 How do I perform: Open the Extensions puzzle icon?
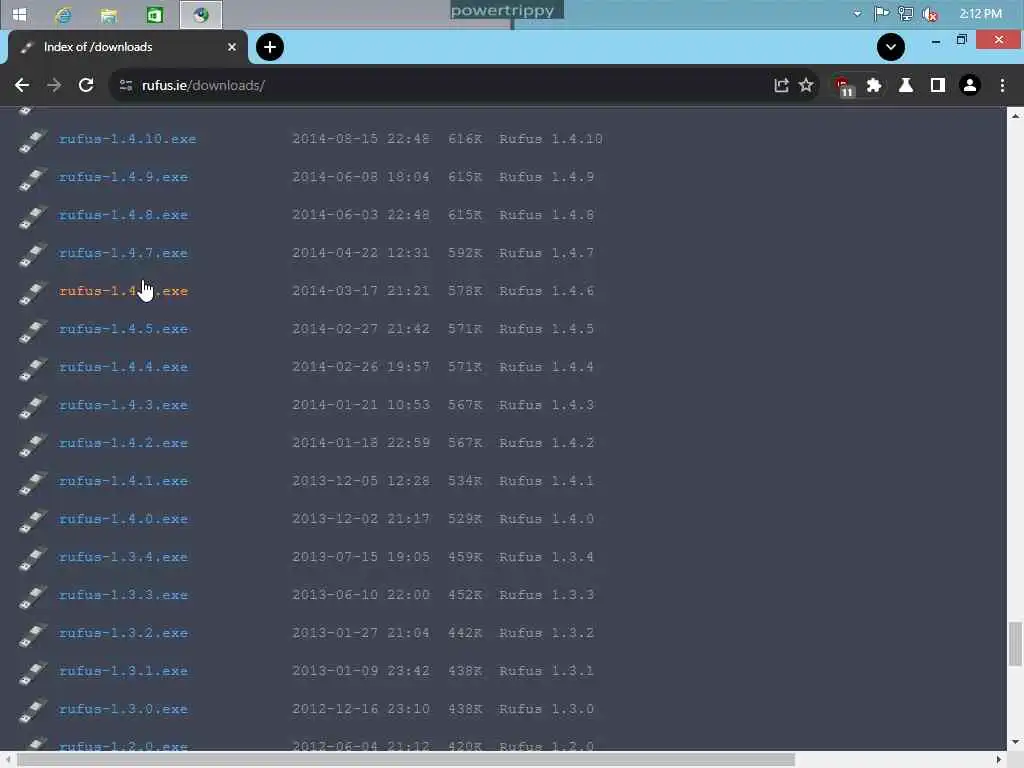(874, 86)
